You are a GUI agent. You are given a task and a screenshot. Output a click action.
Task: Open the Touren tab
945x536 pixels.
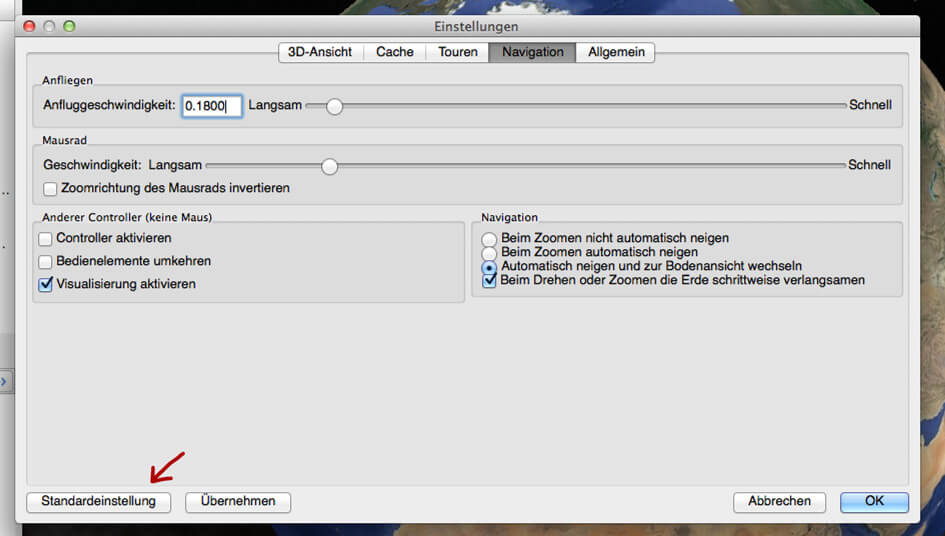click(457, 52)
